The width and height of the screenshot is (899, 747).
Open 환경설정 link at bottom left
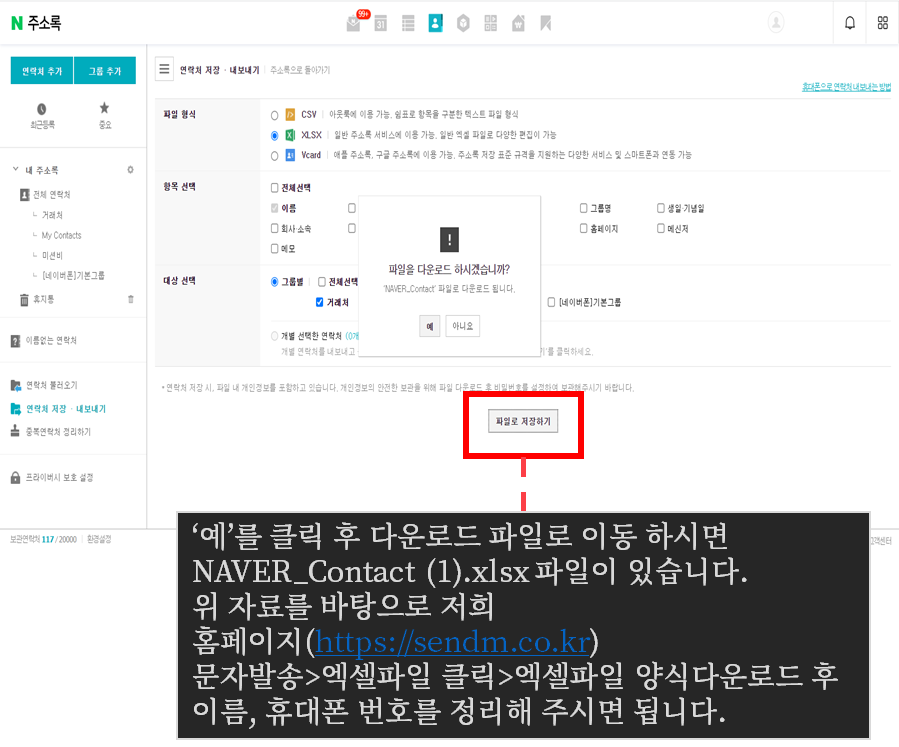pos(99,539)
